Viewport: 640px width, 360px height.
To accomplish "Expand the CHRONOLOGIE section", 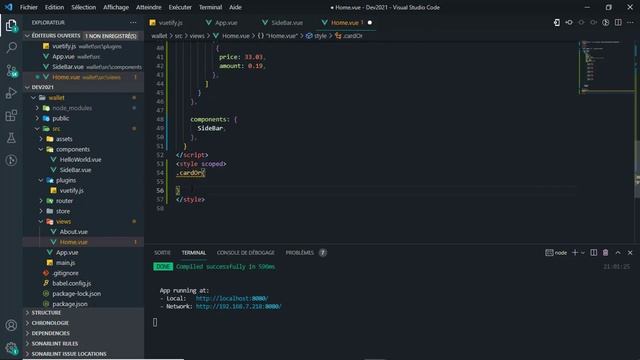I will pos(83,323).
